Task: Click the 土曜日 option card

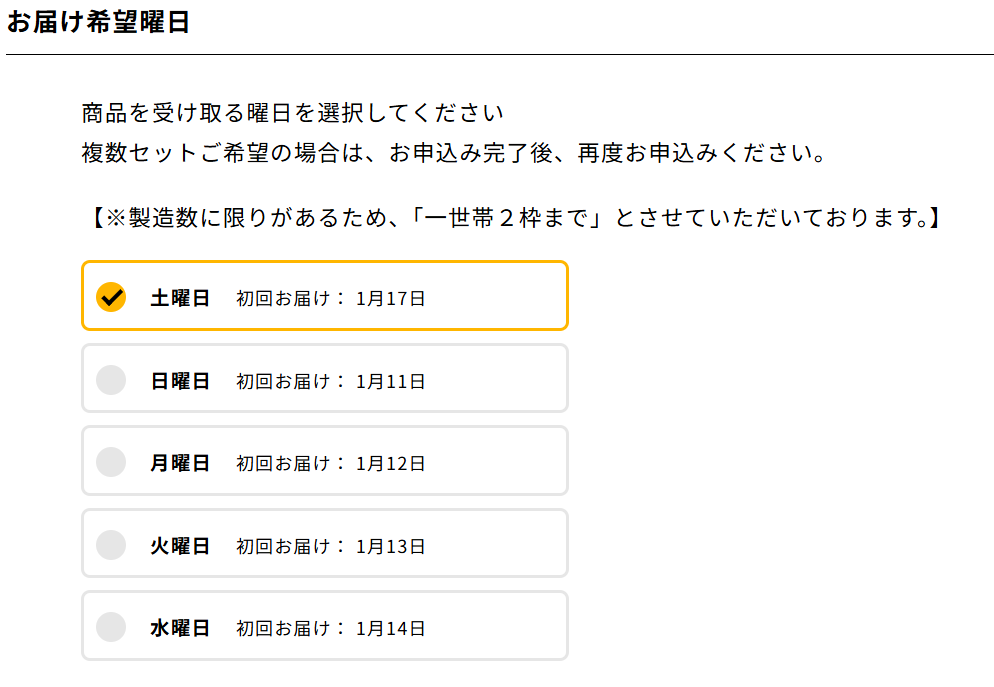Action: coord(325,295)
